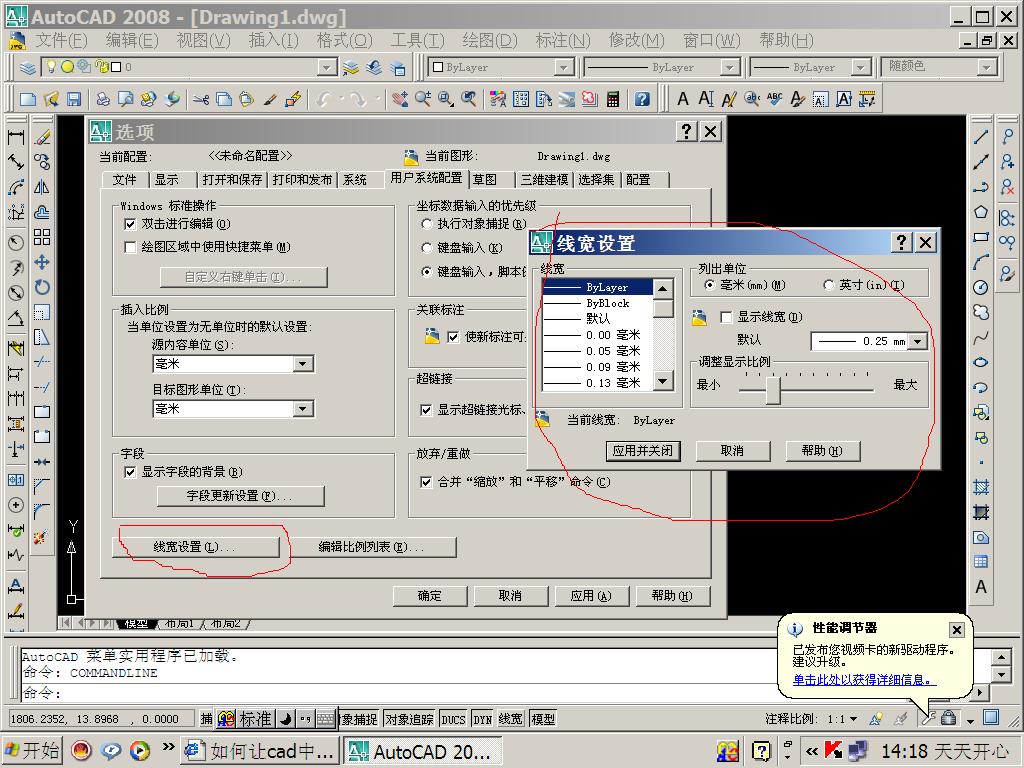Click the Table tool icon
The width and height of the screenshot is (1024, 768).
coord(981,562)
